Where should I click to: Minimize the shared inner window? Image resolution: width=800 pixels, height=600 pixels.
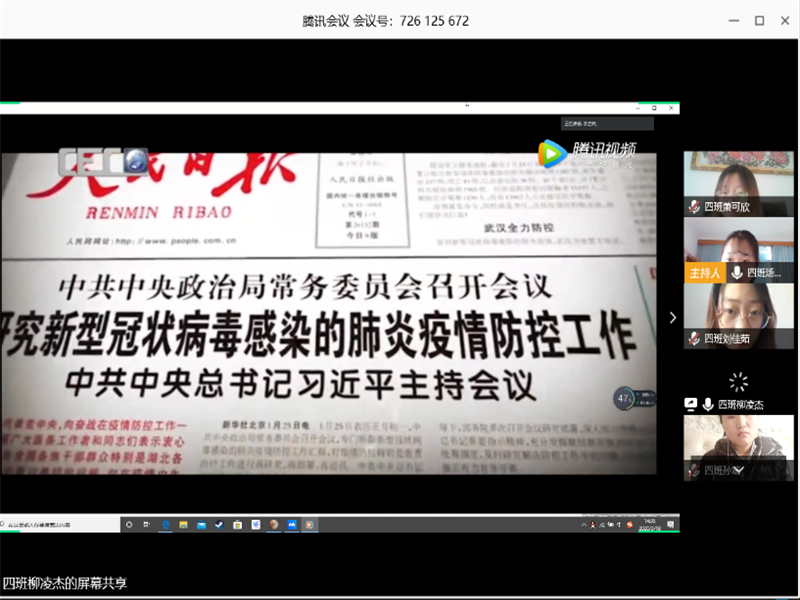point(638,108)
